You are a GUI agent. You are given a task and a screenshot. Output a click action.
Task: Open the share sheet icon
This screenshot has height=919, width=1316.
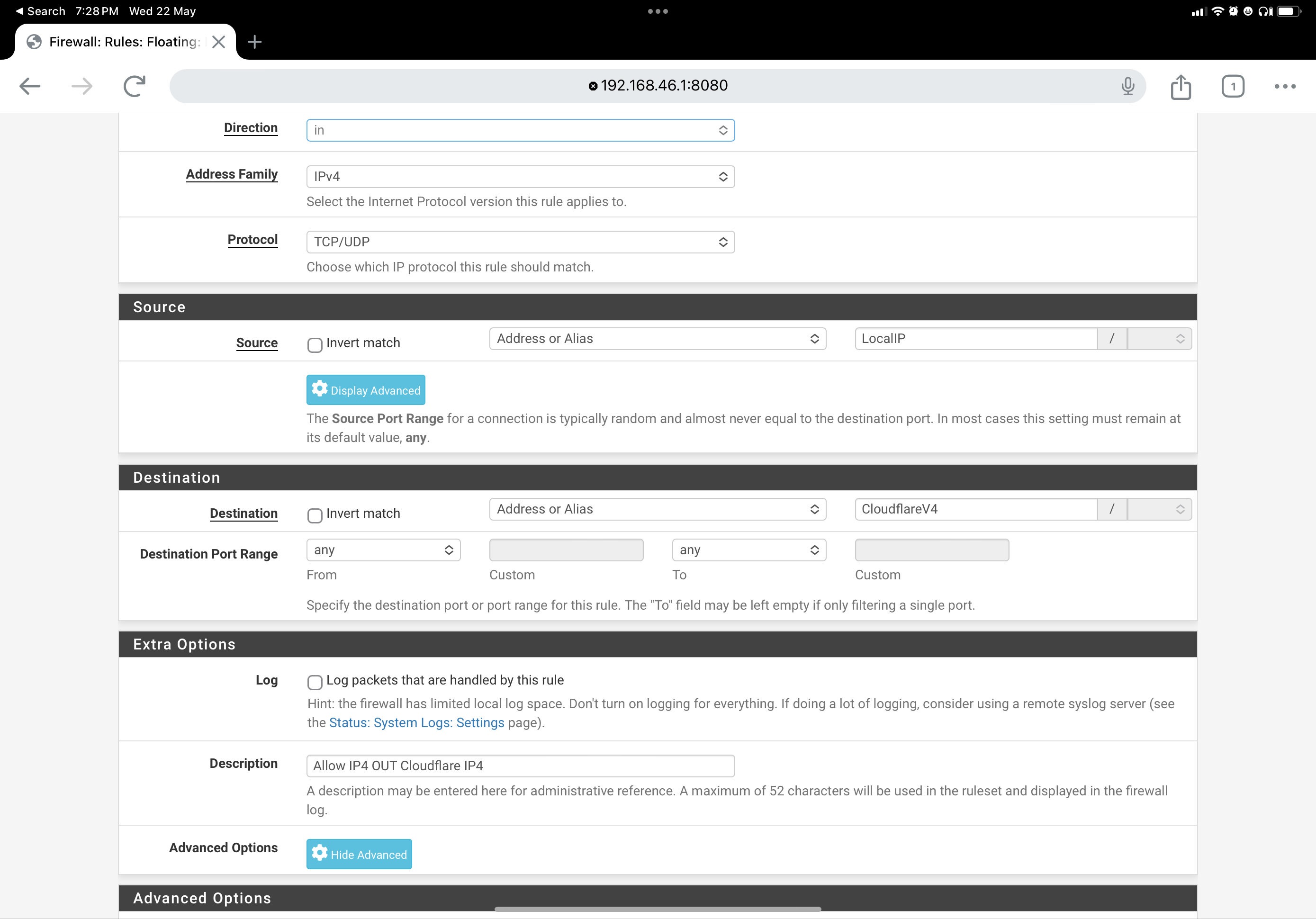click(1181, 87)
